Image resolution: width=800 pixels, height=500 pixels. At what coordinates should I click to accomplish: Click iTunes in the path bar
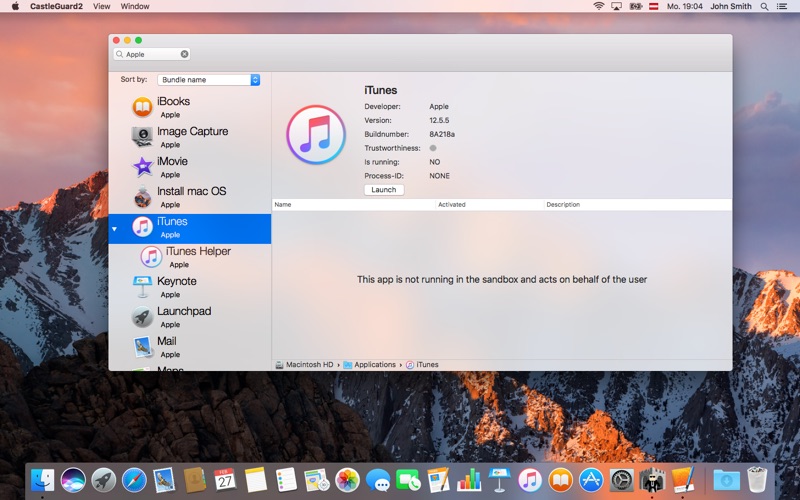tap(422, 365)
